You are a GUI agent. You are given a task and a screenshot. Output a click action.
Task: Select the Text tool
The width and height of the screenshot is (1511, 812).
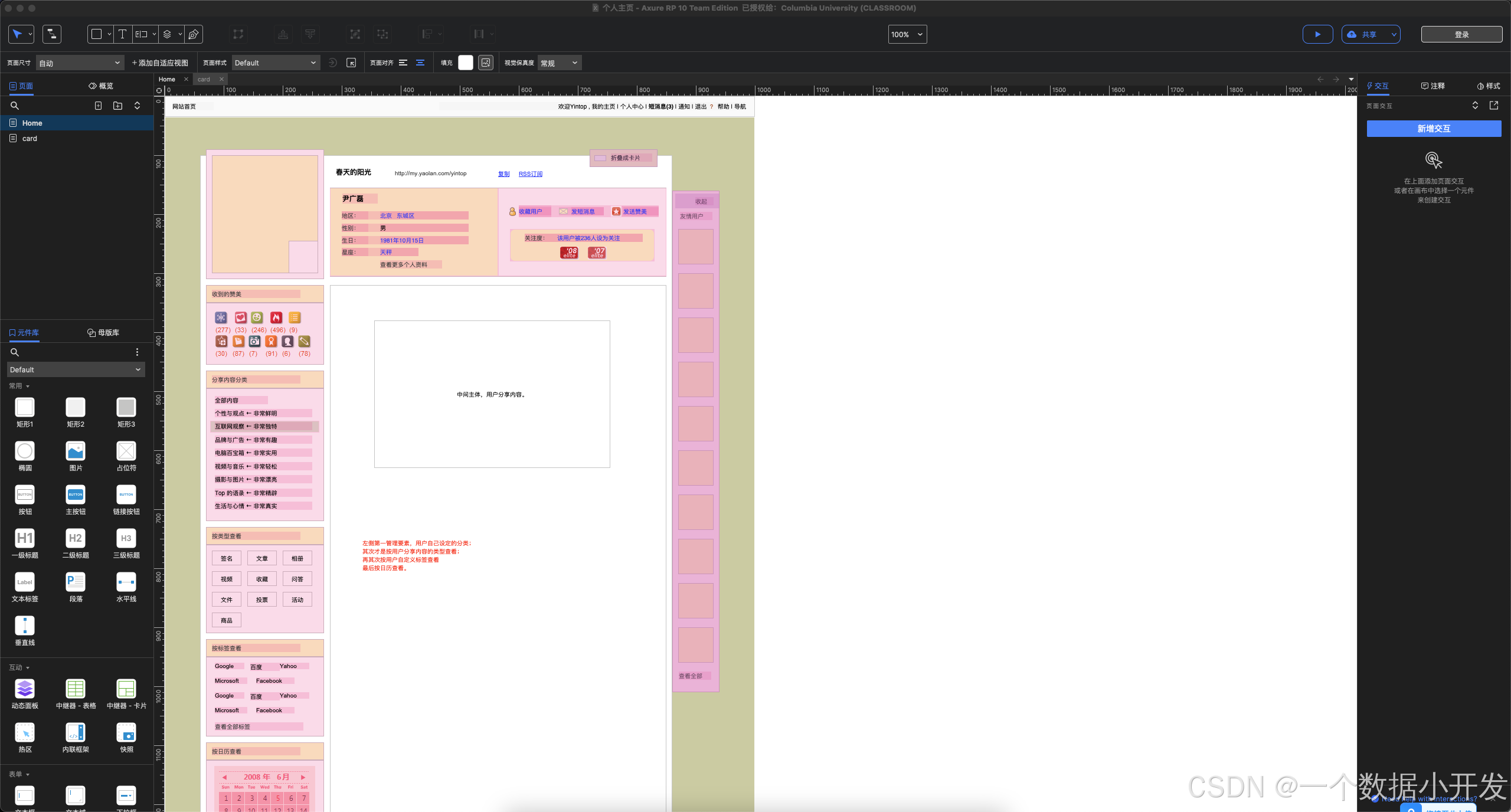pyautogui.click(x=122, y=34)
